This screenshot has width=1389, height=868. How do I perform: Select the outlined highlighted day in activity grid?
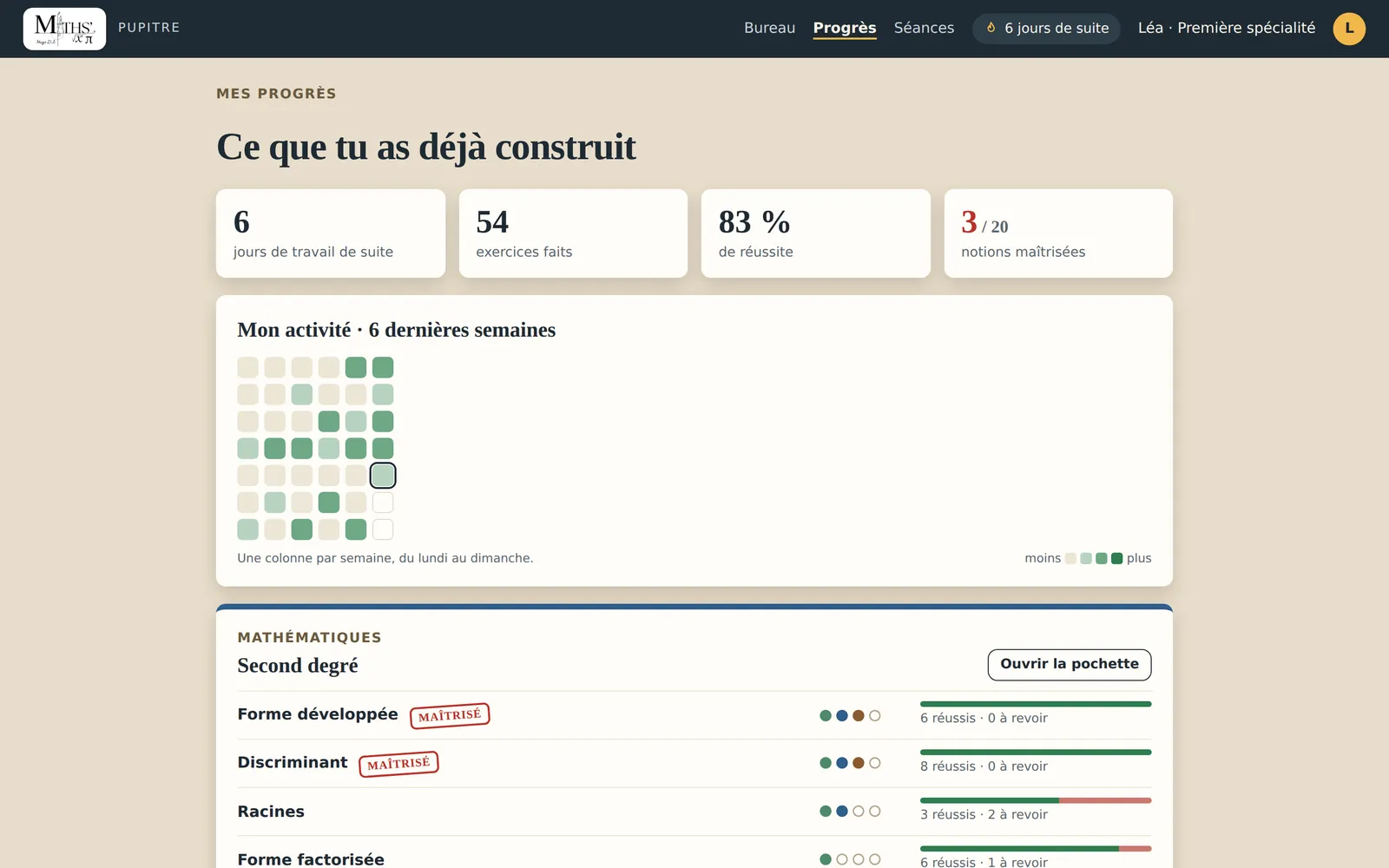[x=383, y=476]
